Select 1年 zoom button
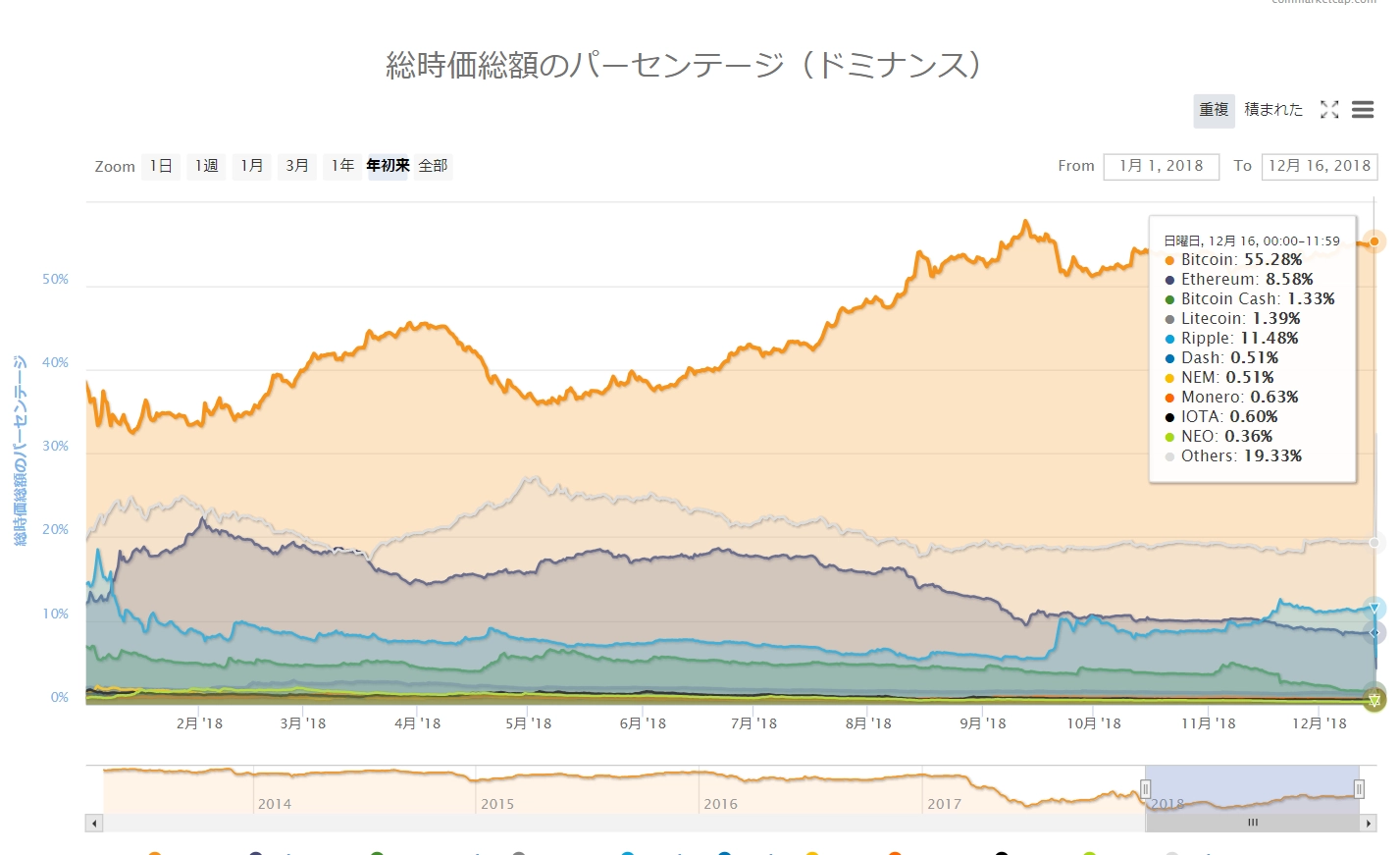 coord(342,166)
